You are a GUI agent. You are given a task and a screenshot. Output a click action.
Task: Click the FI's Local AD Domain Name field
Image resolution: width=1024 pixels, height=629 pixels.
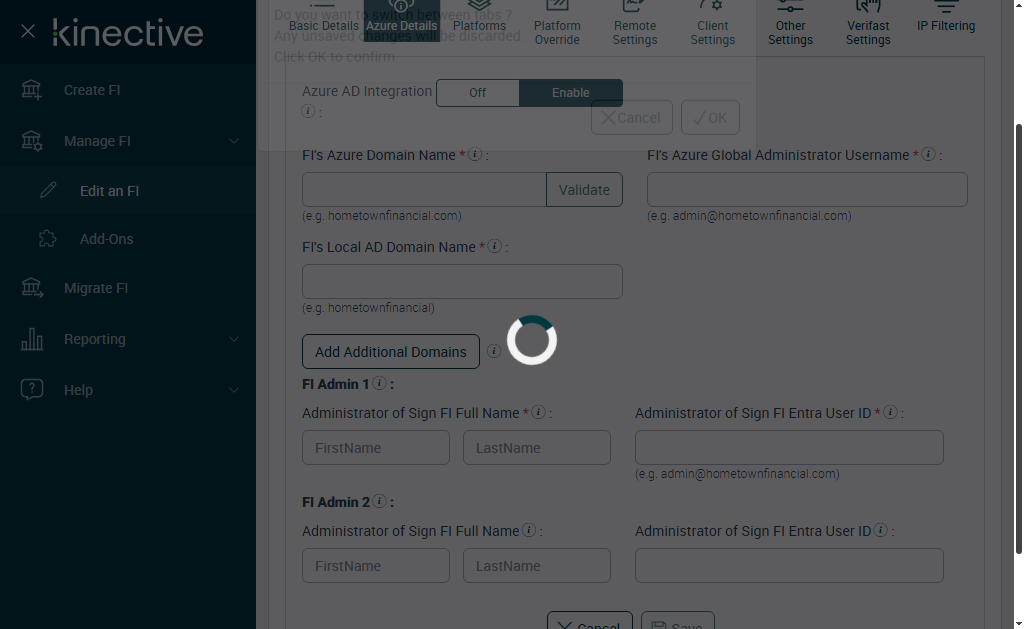point(462,282)
